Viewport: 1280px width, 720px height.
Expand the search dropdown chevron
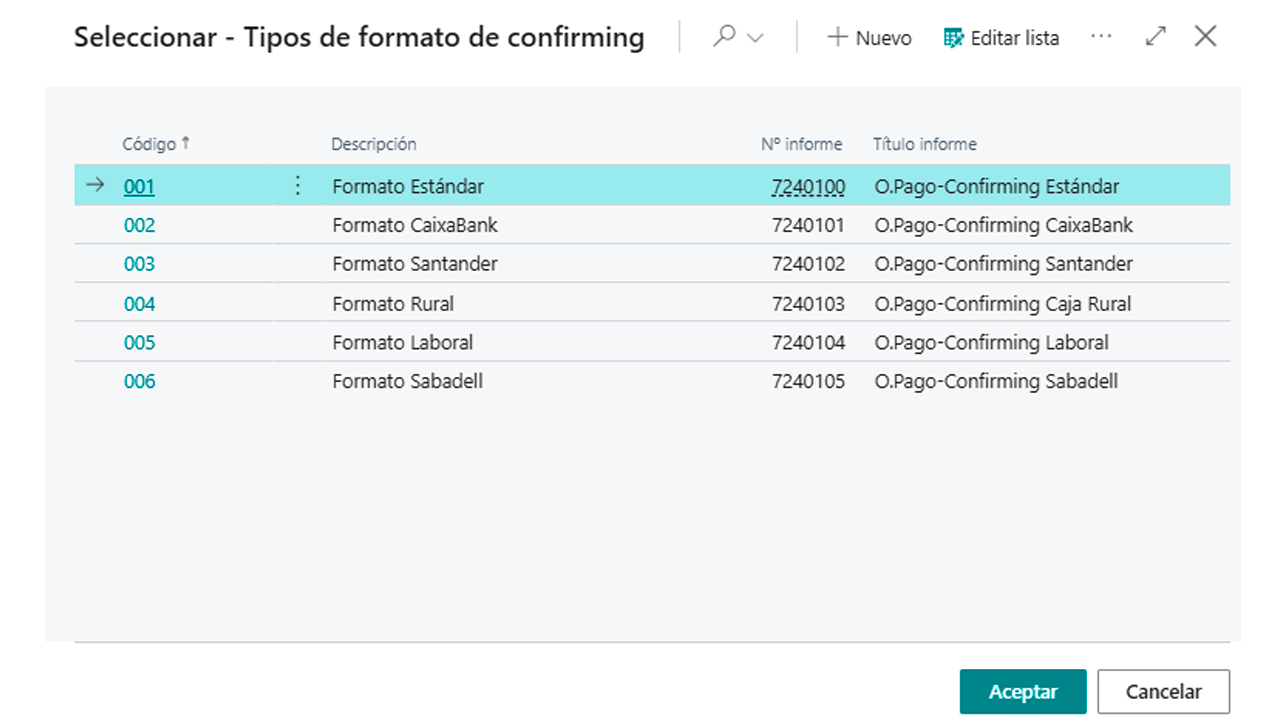click(x=755, y=38)
